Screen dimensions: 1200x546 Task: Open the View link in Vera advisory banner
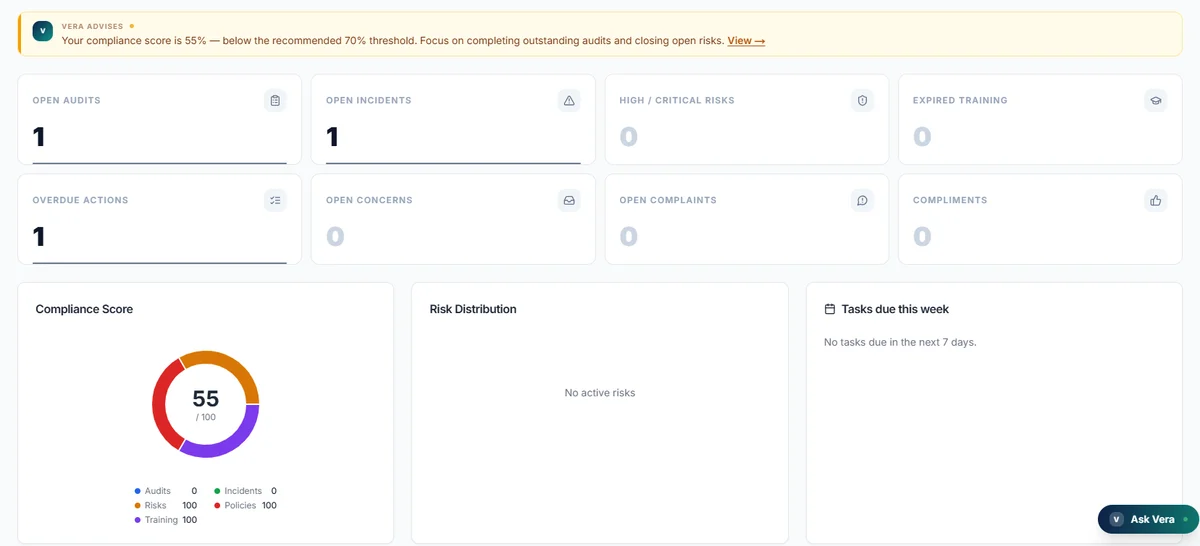746,41
